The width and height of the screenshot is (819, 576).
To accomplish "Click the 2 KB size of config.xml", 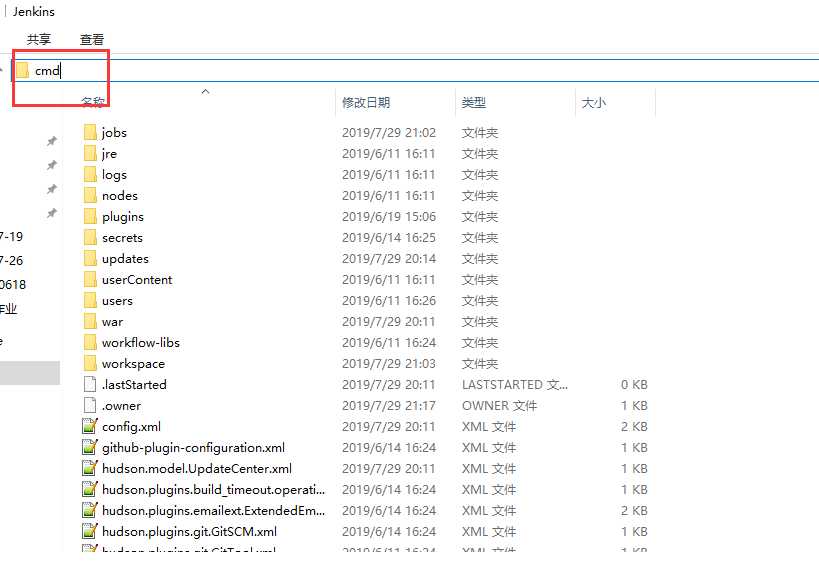I will pos(634,426).
